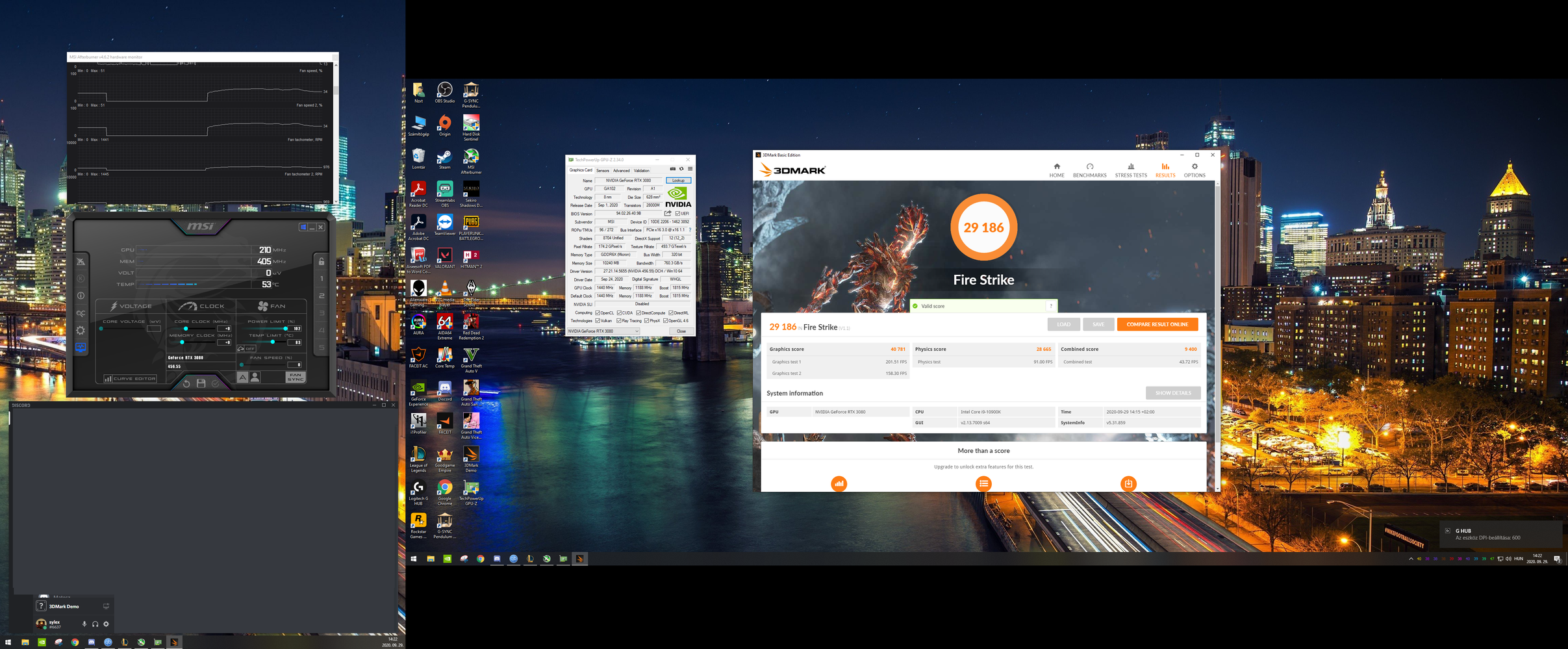1568x649 pixels.
Task: Click GPU-Z Lookup button
Action: coord(678,181)
